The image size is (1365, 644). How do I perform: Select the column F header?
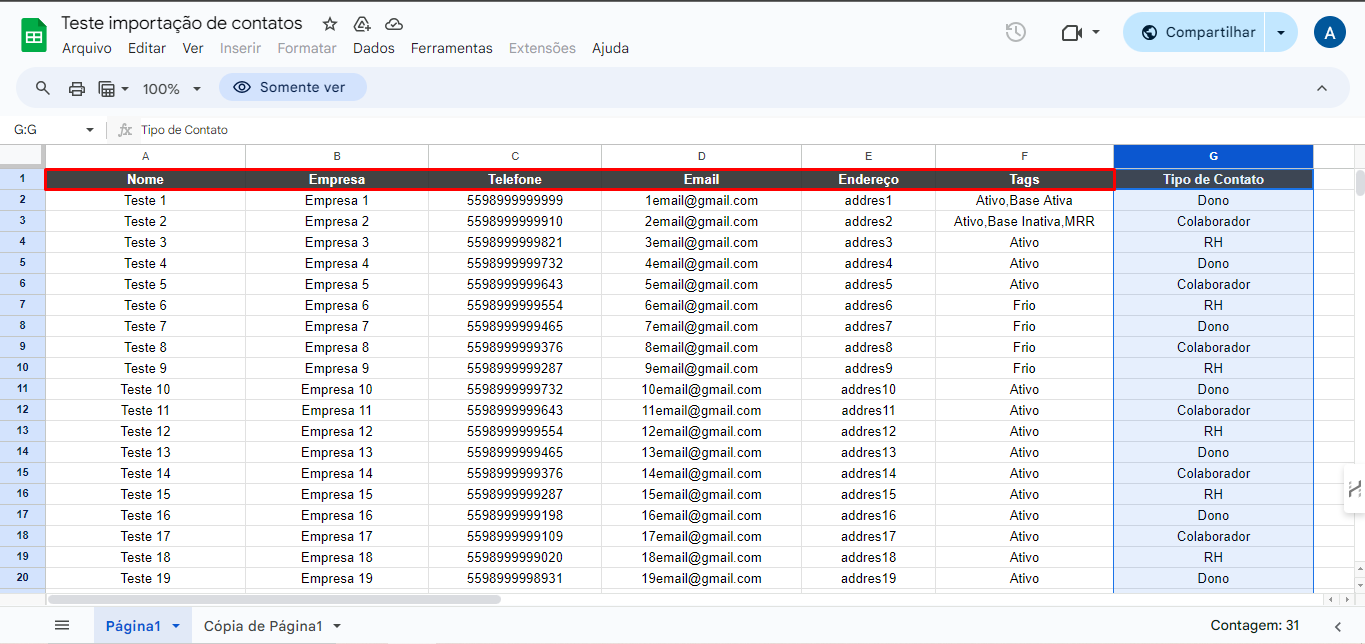click(x=1024, y=156)
